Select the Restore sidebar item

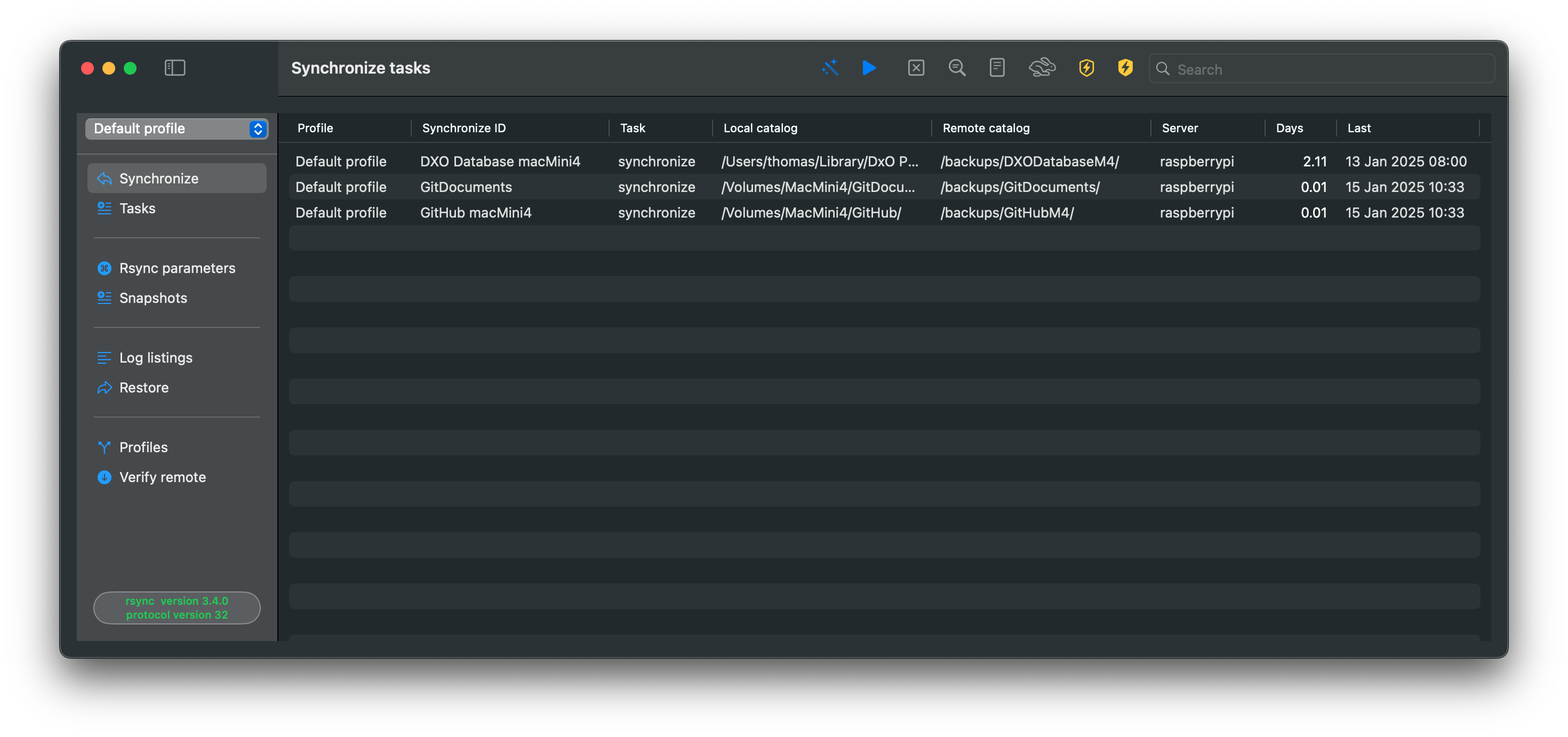pyautogui.click(x=143, y=388)
